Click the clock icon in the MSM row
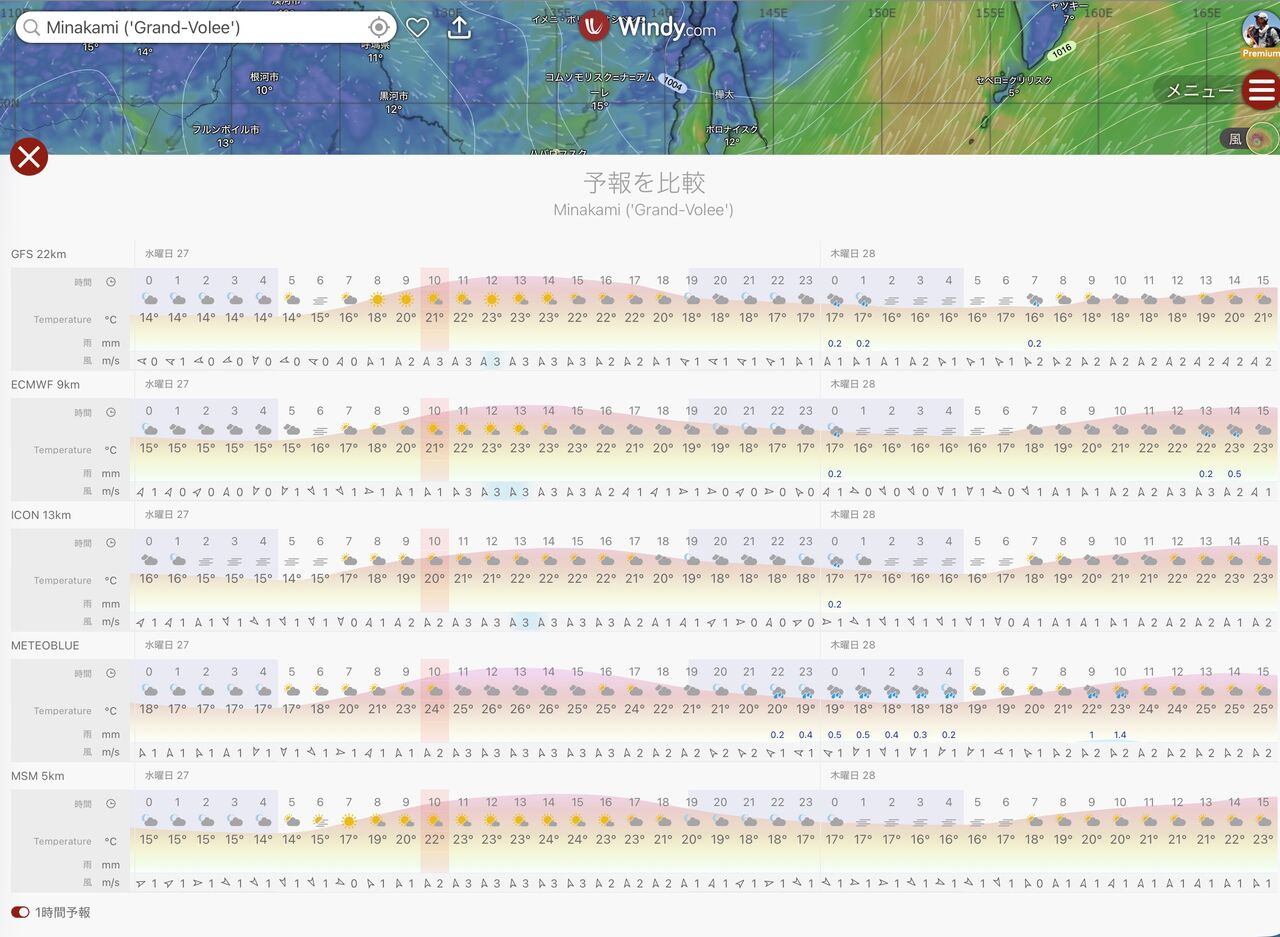 (x=111, y=804)
